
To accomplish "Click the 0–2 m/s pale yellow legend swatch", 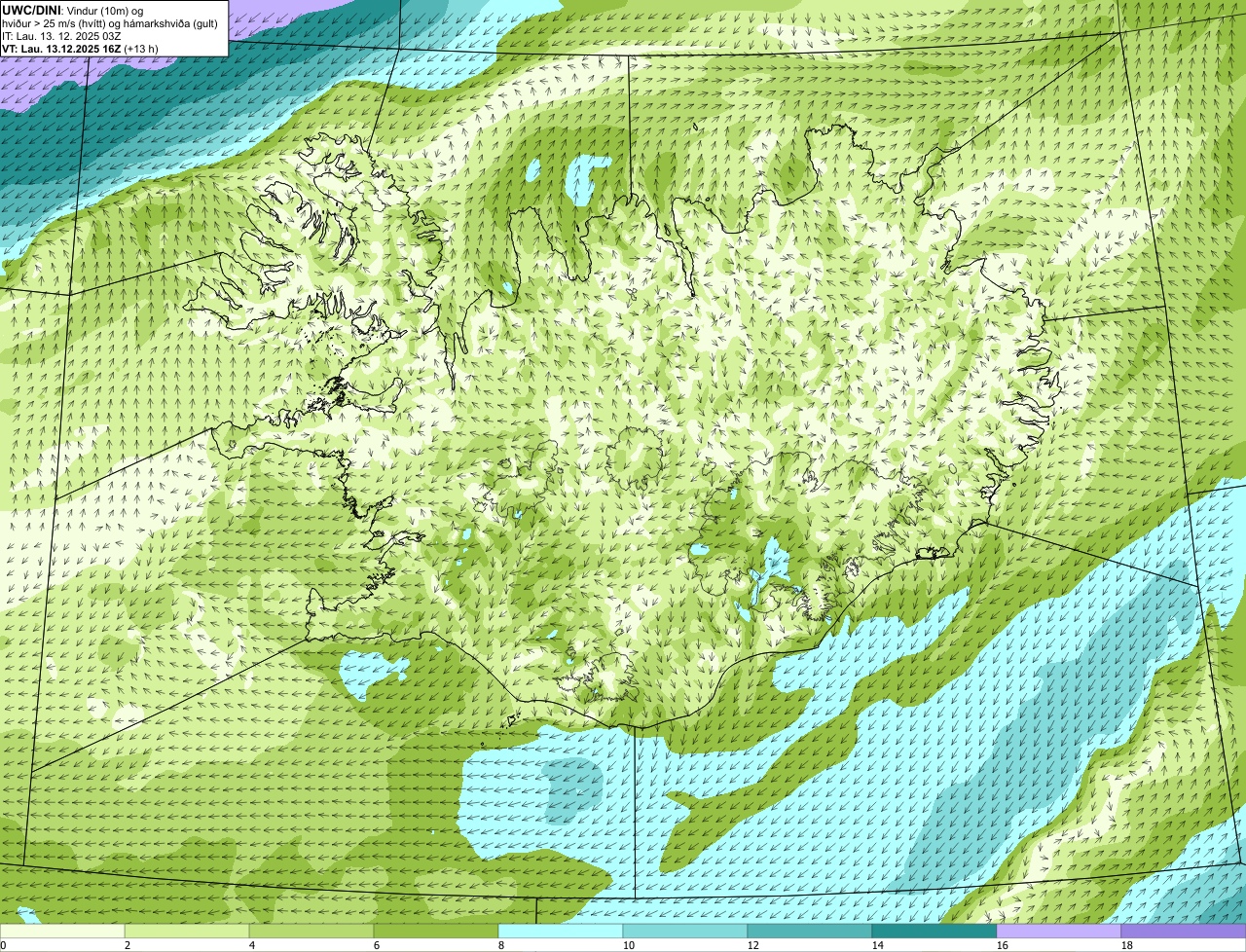I will (62, 931).
